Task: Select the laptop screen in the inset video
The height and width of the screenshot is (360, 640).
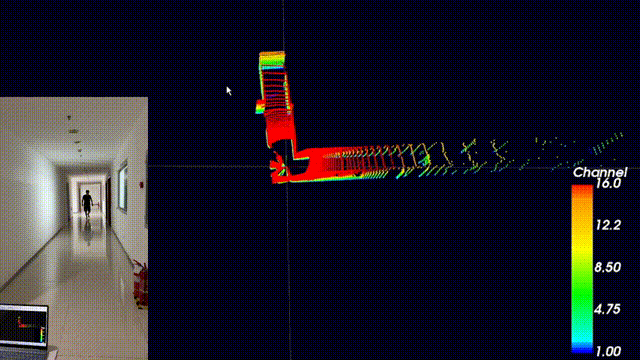Action: coord(23,326)
